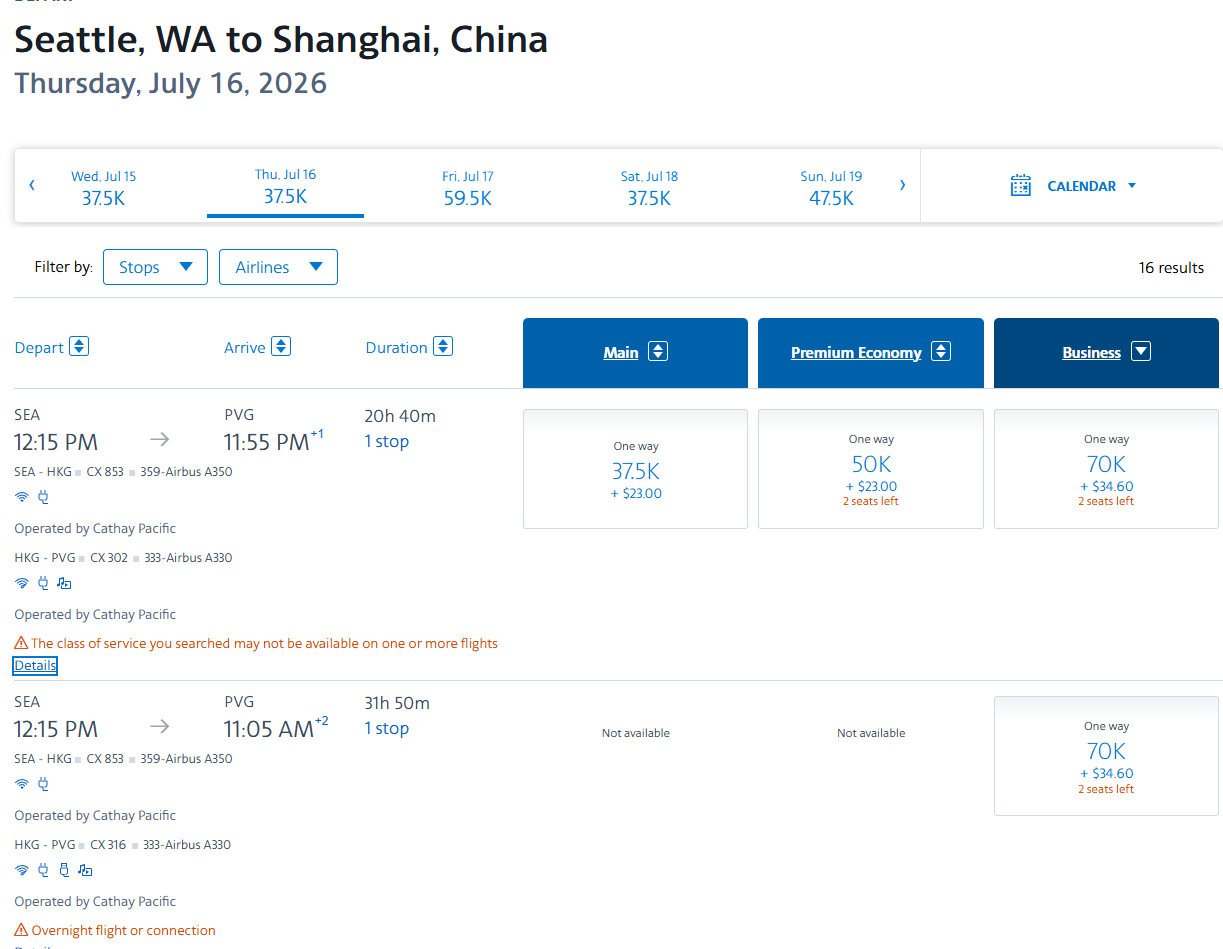Click warning triangle beside Overnight flight notice

(x=21, y=930)
